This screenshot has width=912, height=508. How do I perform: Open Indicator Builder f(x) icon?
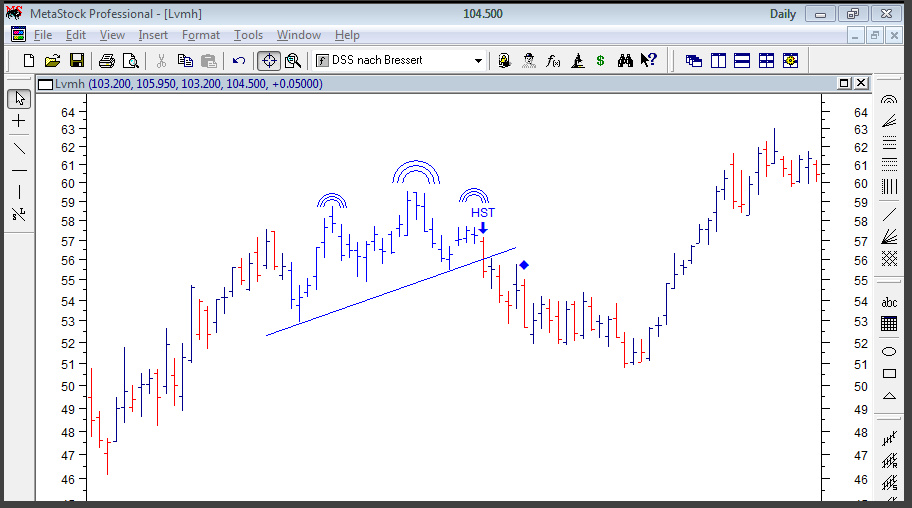click(x=553, y=61)
